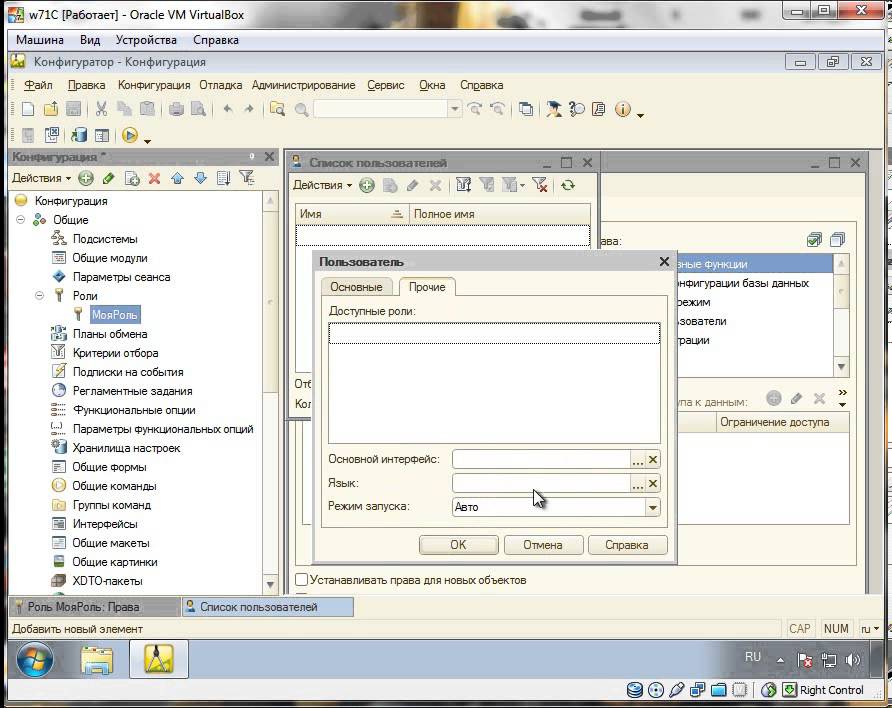Viewport: 892px width, 708px height.
Task: Open VirtualBox Устройства menu
Action: coord(146,40)
